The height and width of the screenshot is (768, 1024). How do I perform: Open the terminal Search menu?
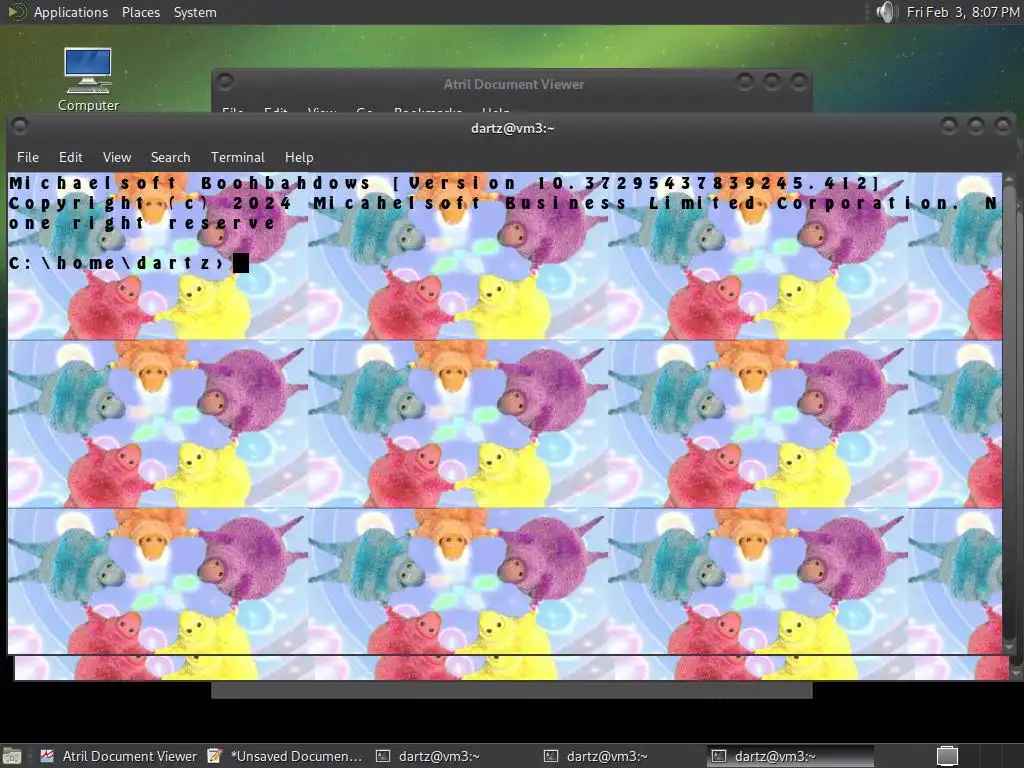(x=170, y=157)
